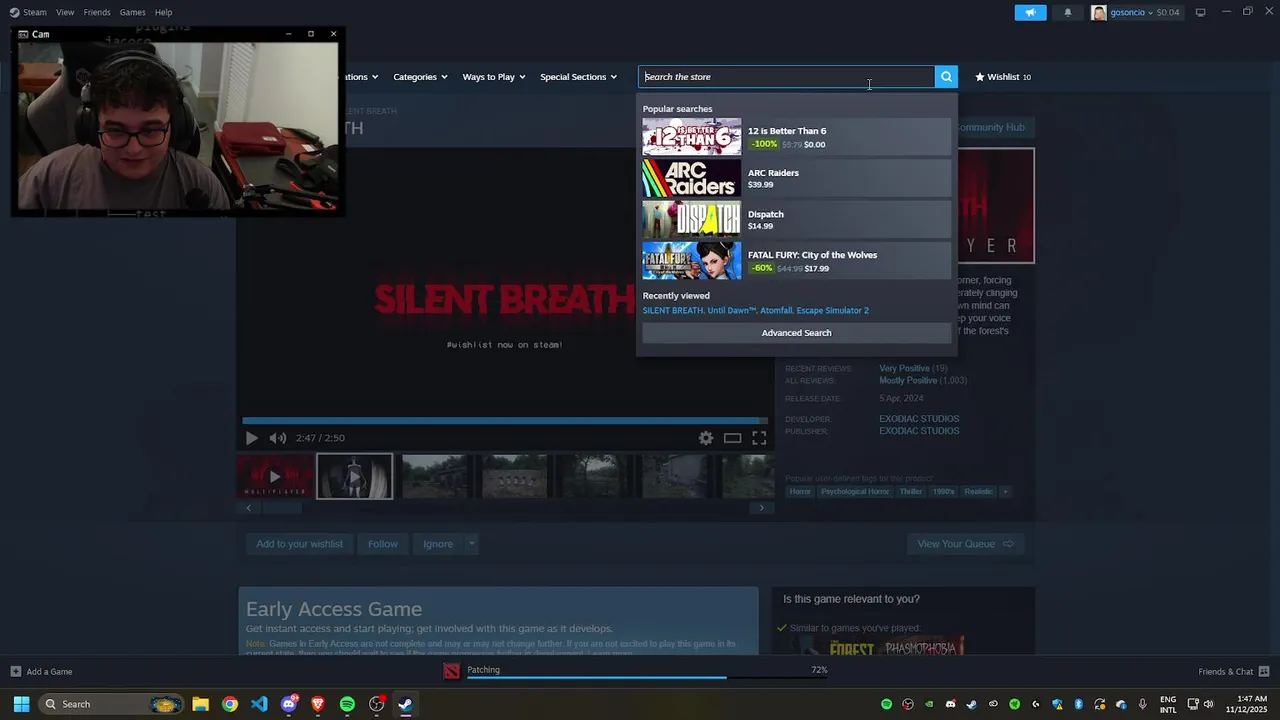Click the Follow button
Viewport: 1280px width, 720px height.
(382, 544)
